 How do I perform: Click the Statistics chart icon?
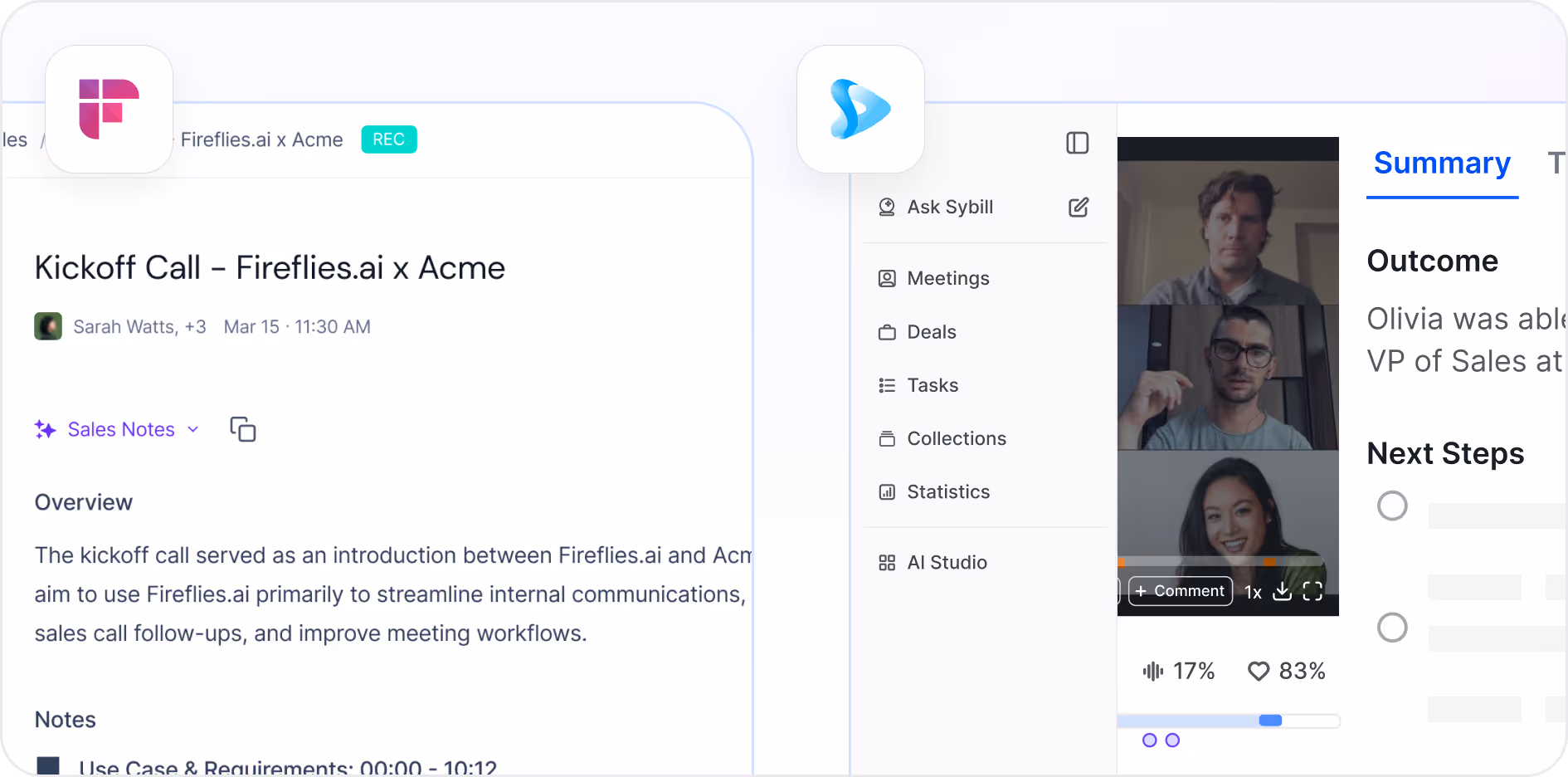[887, 491]
